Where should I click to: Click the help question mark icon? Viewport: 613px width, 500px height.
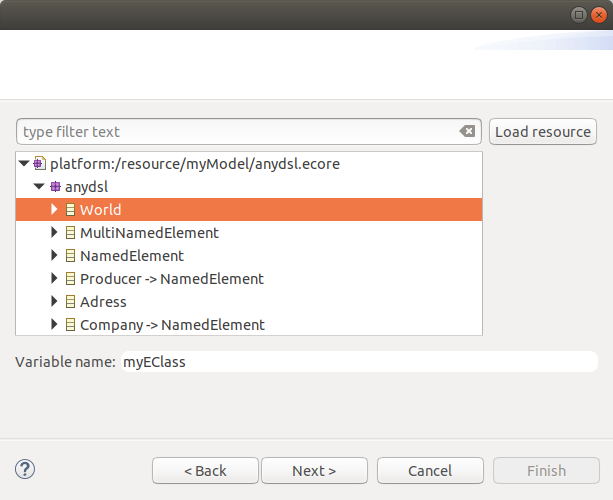26,469
